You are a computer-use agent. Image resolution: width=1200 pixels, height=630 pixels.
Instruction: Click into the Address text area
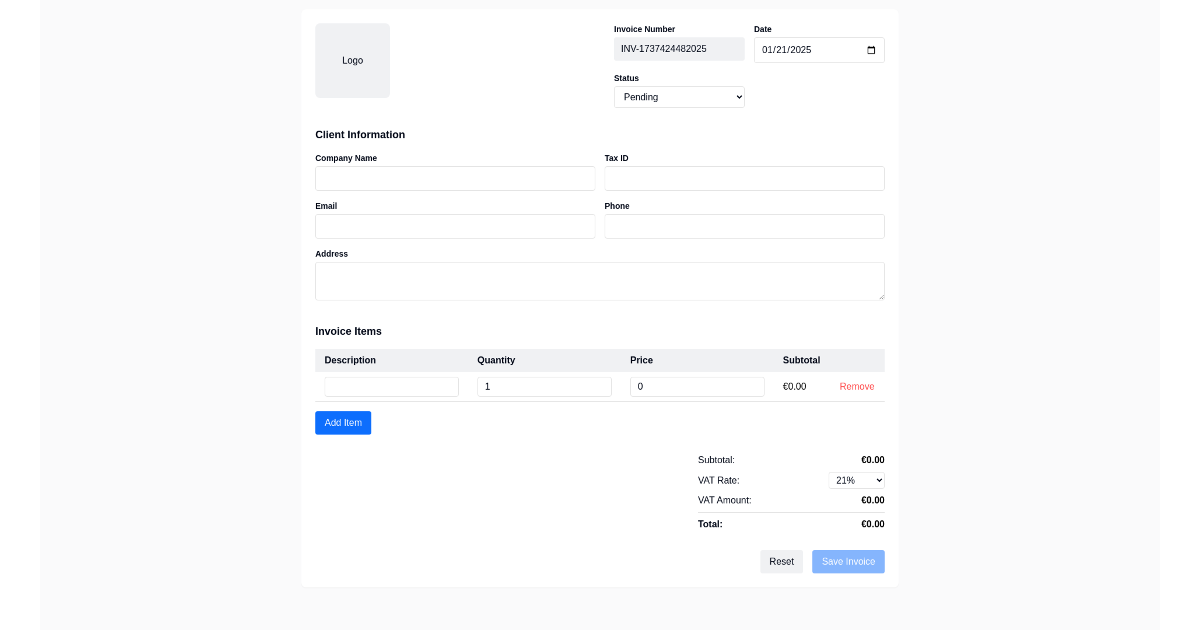coord(600,281)
